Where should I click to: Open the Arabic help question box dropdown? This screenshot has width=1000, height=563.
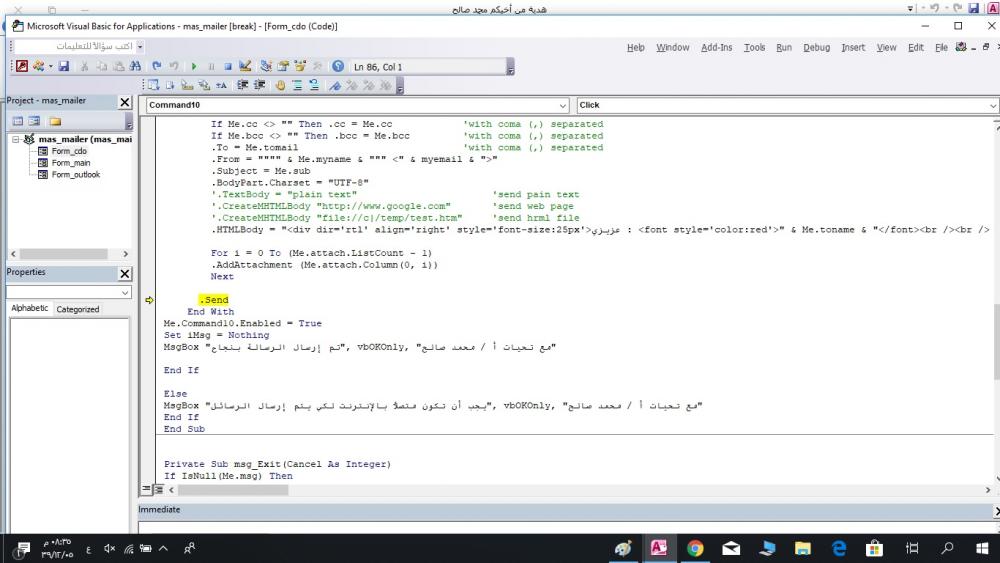pos(140,47)
